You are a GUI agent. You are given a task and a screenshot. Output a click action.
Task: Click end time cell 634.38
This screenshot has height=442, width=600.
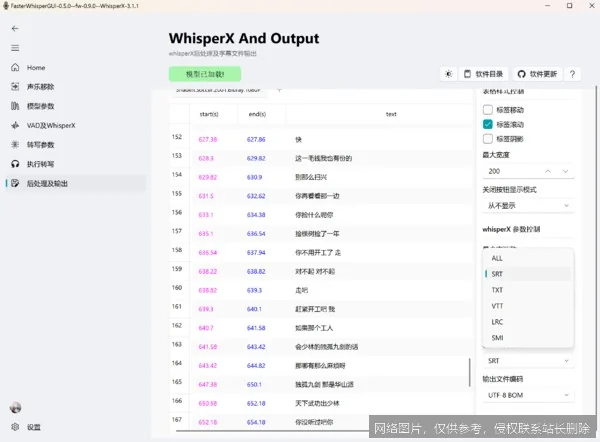pos(256,215)
